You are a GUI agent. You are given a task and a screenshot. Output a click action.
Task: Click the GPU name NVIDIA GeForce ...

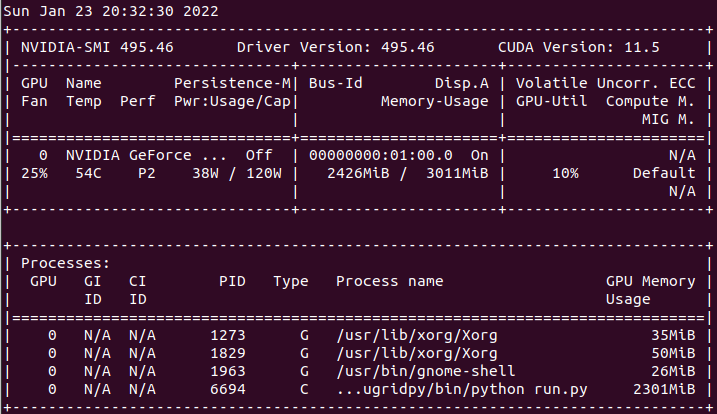[x=128, y=155]
